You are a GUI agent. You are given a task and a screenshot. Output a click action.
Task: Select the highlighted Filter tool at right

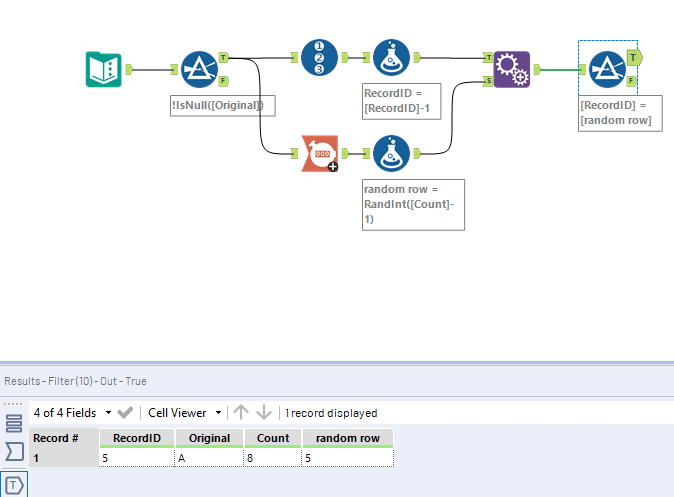[607, 69]
